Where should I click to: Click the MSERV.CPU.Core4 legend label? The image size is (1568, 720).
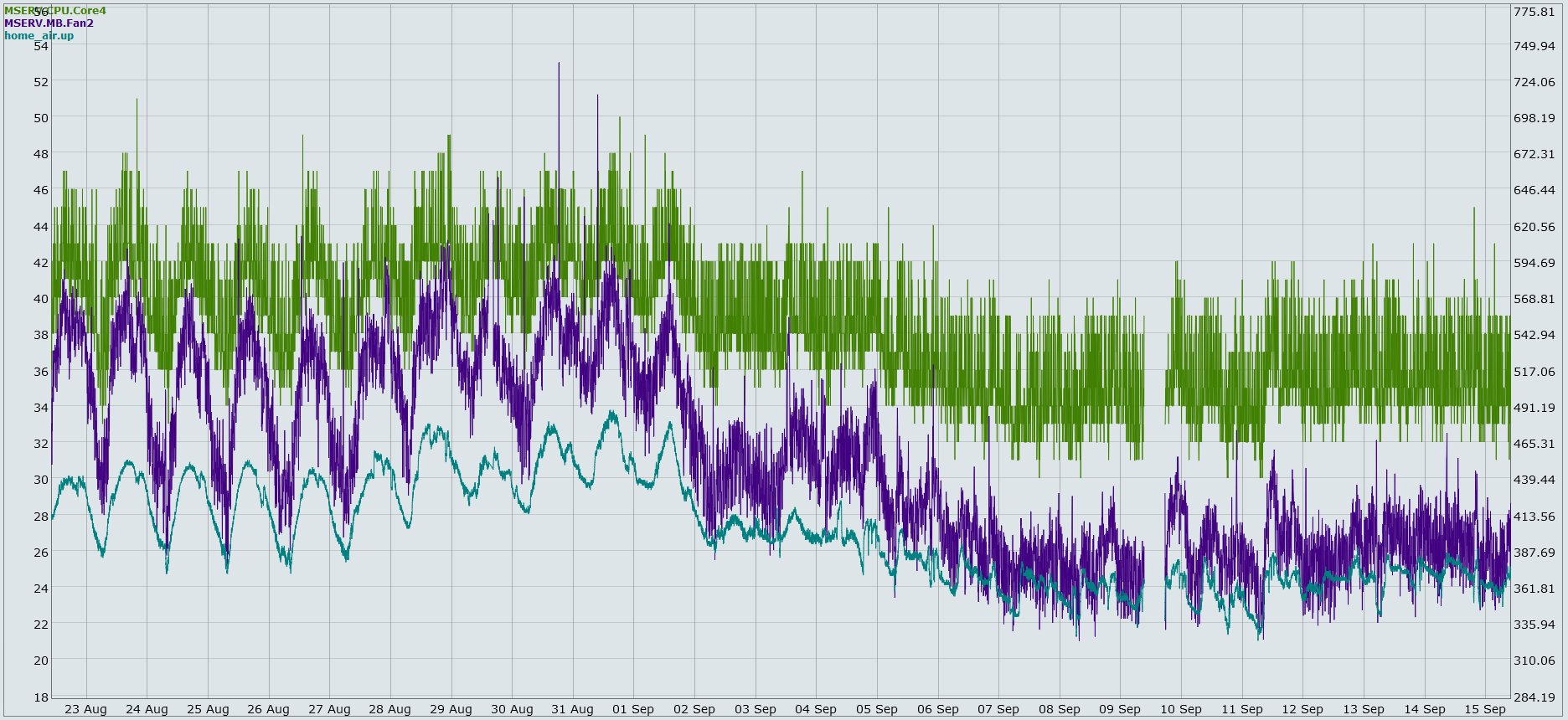click(x=55, y=11)
